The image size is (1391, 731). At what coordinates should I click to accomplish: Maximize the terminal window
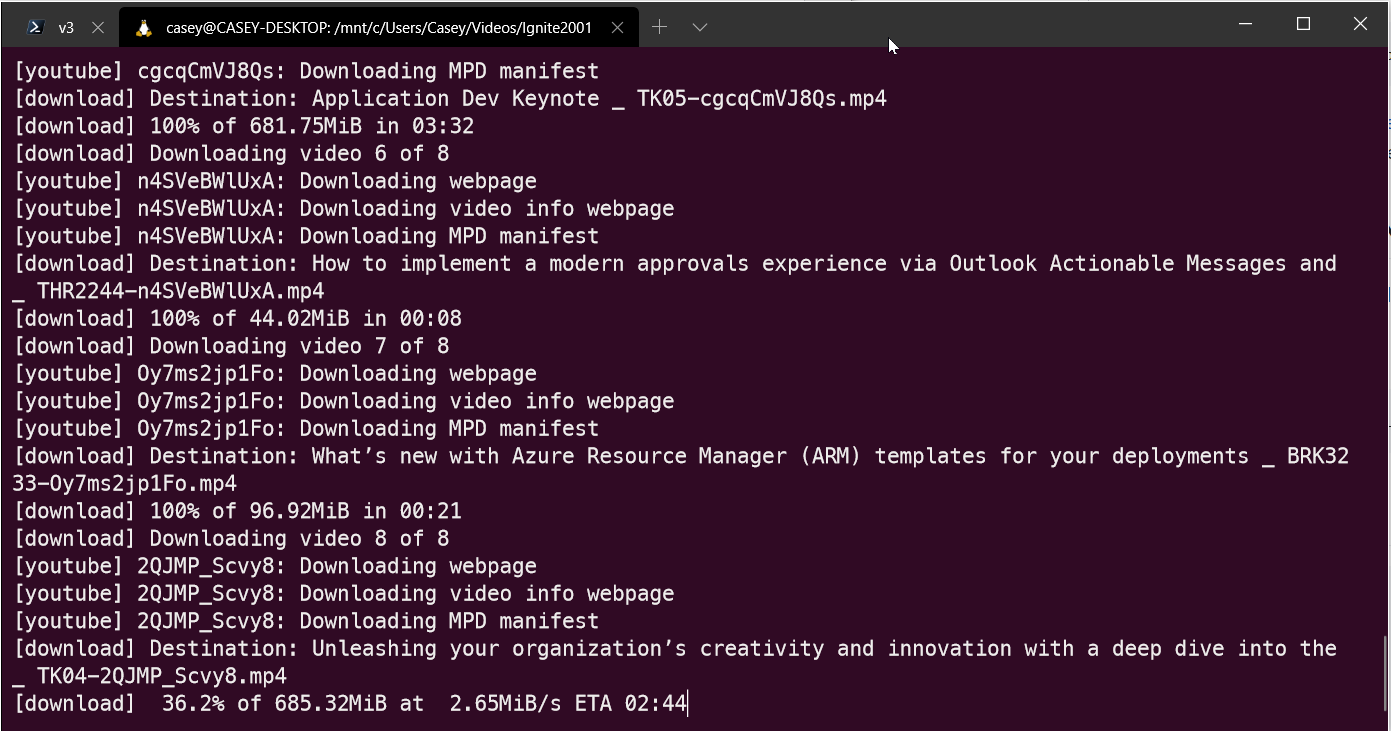coord(1303,24)
